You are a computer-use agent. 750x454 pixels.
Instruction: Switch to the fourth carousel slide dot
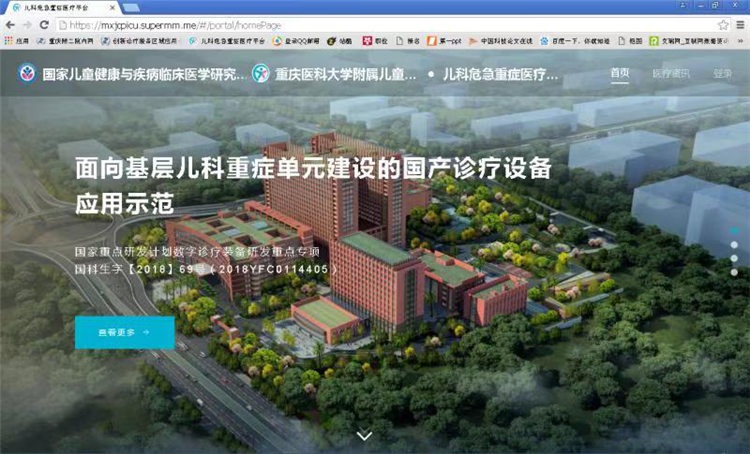pyautogui.click(x=734, y=272)
